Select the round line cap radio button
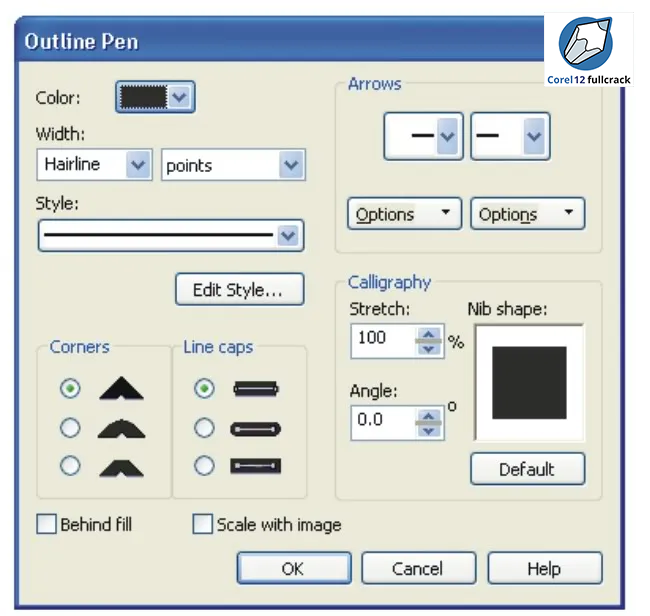Screen dimensions: 650x616 [x=204, y=427]
